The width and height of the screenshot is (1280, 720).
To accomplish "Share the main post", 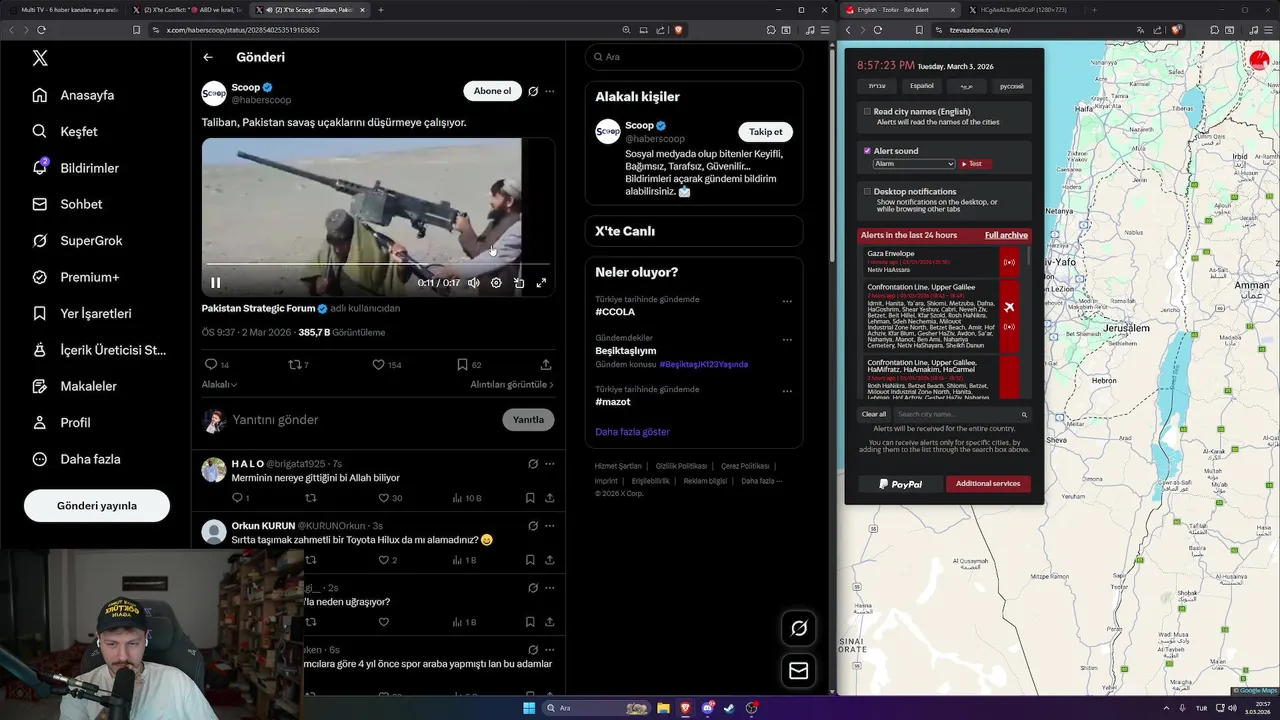I will pos(546,365).
